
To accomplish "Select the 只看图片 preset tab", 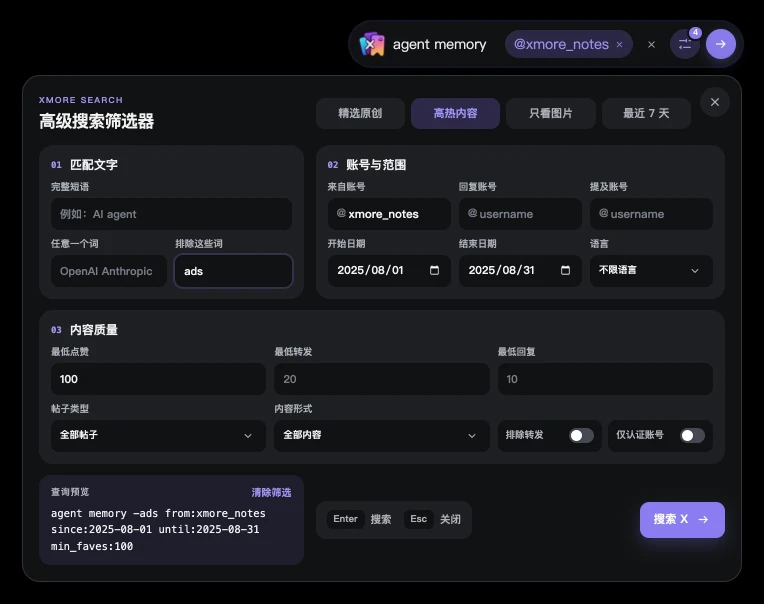I will pyautogui.click(x=551, y=113).
